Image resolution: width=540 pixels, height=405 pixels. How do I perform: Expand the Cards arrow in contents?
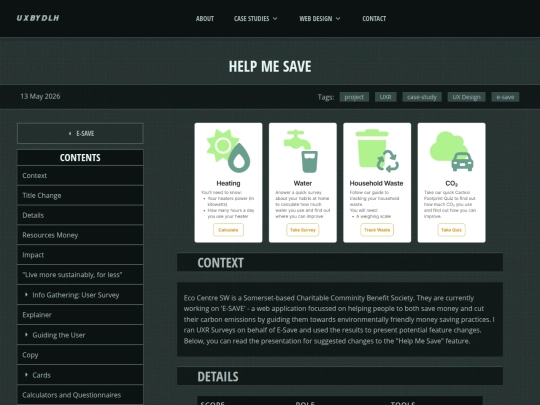[26, 375]
